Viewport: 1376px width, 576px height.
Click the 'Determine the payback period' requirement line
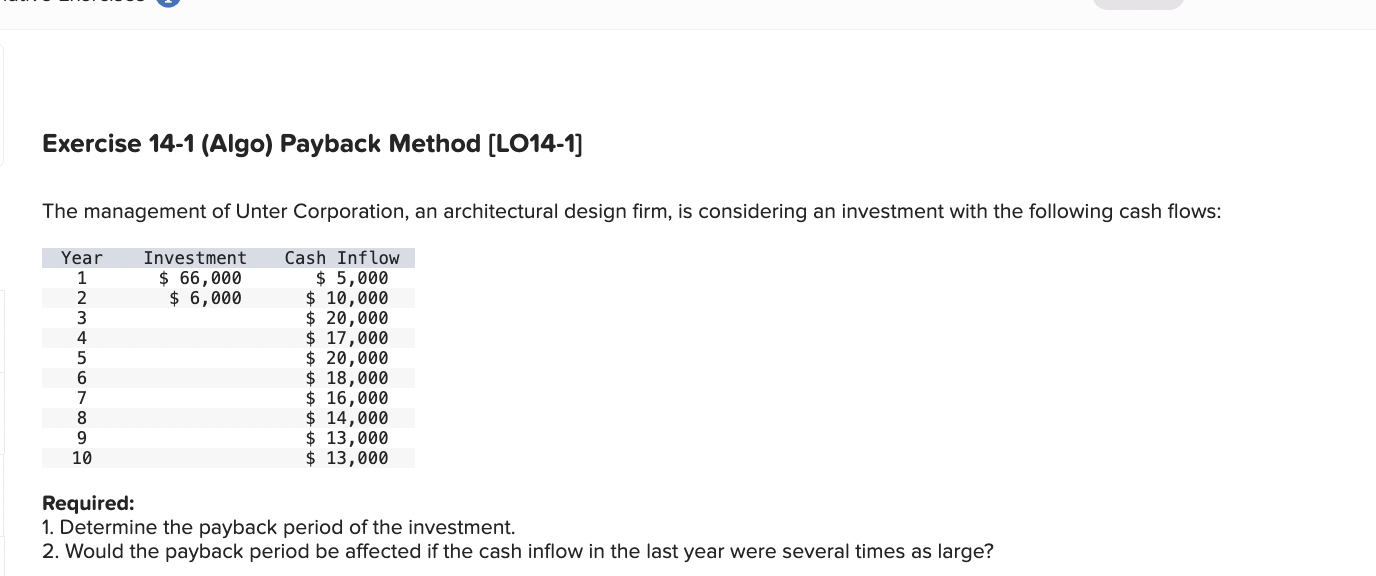tap(279, 527)
